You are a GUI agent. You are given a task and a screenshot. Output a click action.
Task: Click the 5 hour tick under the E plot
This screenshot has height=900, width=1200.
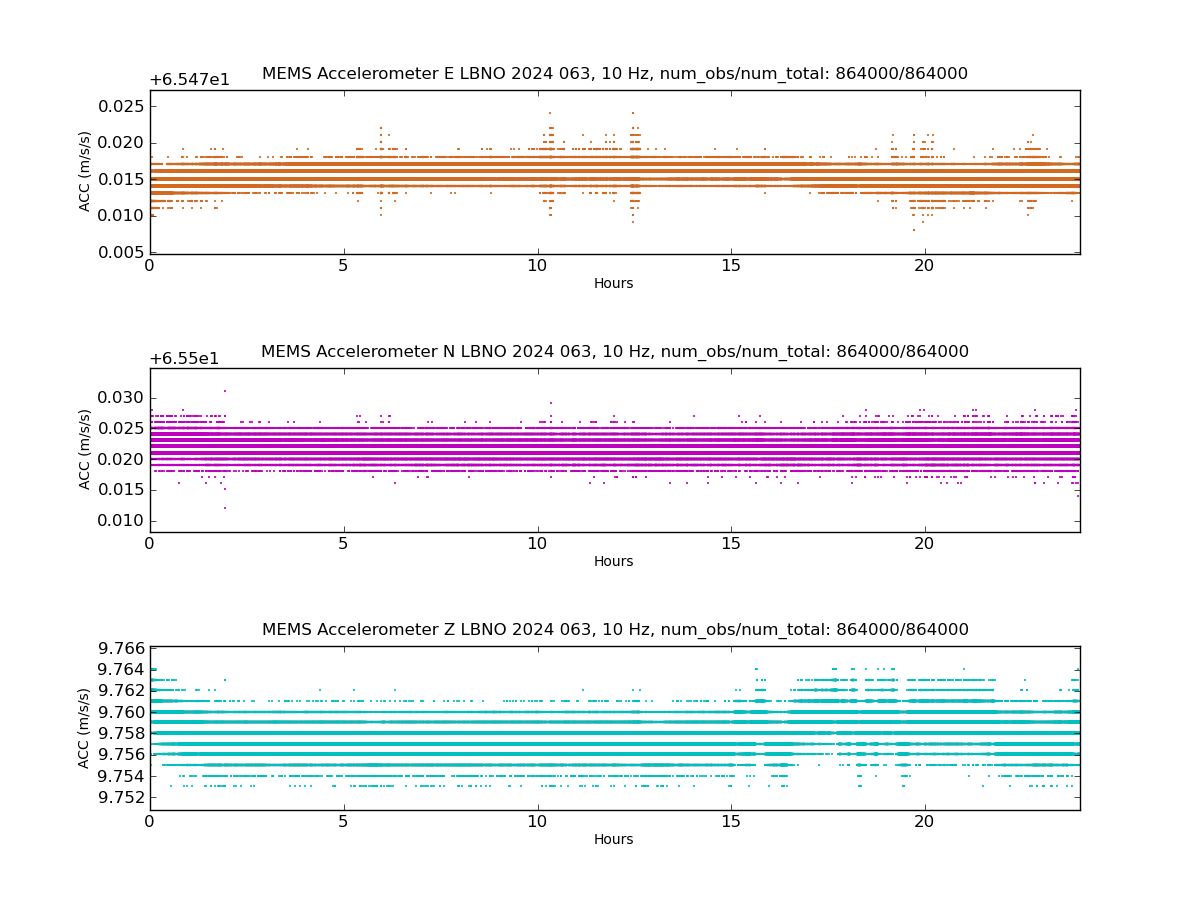click(x=344, y=267)
